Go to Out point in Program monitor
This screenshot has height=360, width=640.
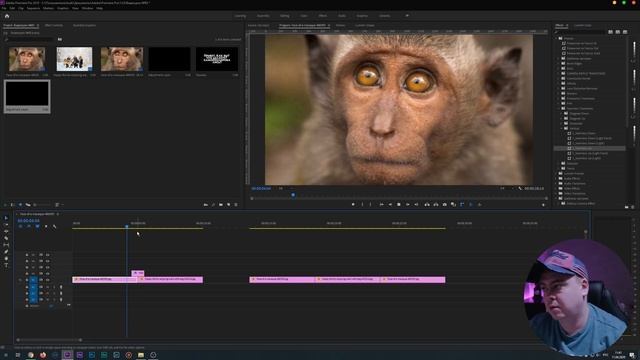pyautogui.click(x=416, y=204)
